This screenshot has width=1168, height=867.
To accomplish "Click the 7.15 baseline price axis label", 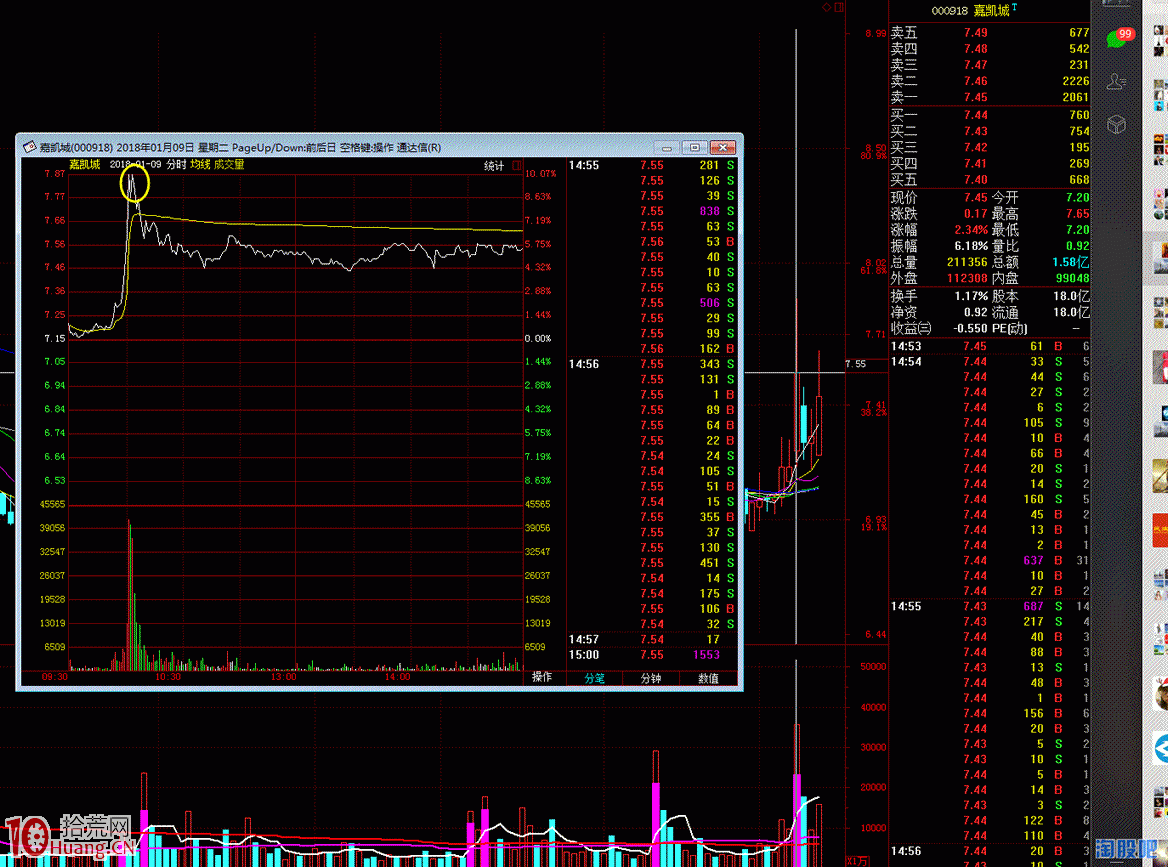I will coord(54,338).
